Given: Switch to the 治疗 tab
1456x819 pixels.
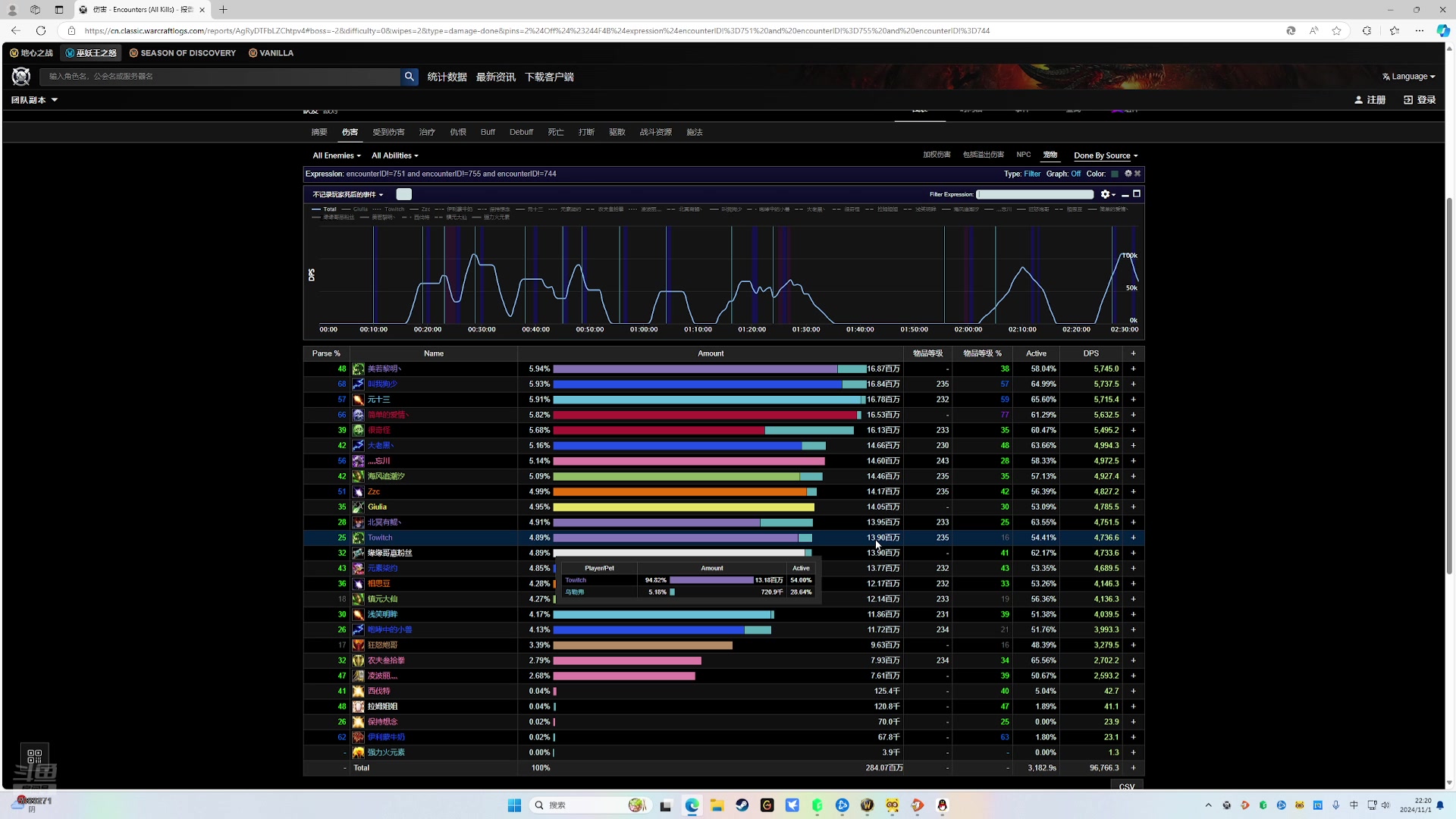Looking at the screenshot, I should point(427,132).
